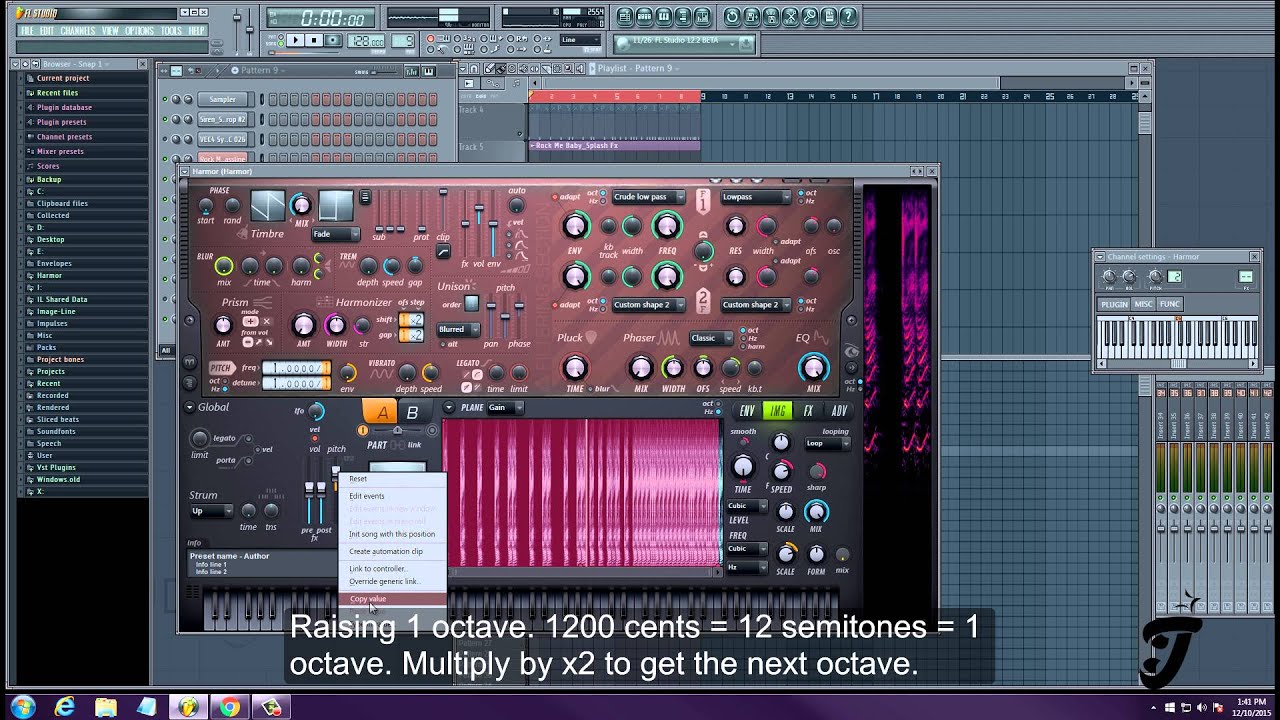Viewport: 1280px width, 720px height.
Task: Open the TOOLS menu
Action: 172,31
